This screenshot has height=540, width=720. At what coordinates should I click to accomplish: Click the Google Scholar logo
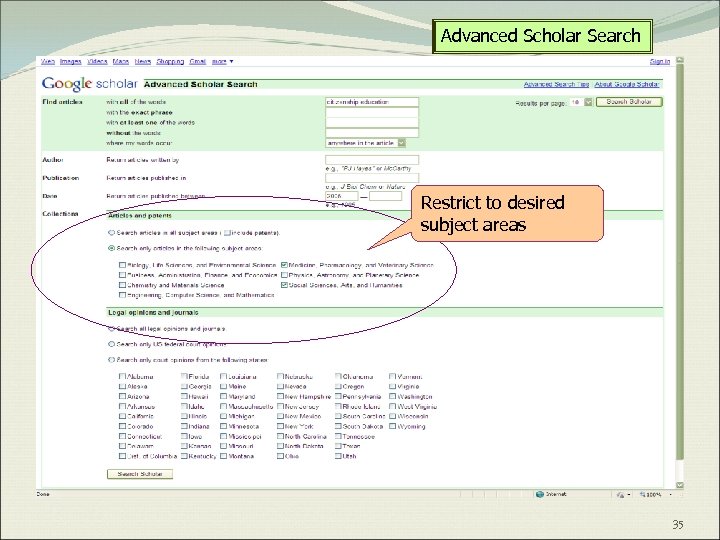coord(90,84)
